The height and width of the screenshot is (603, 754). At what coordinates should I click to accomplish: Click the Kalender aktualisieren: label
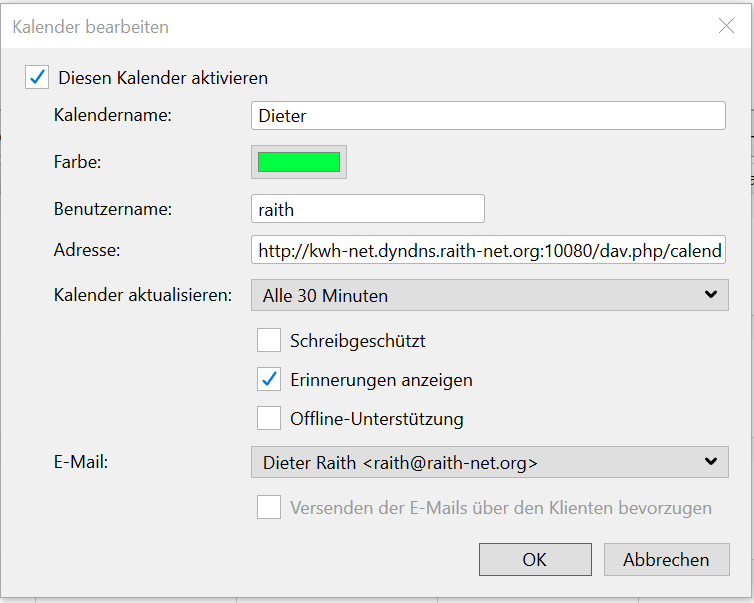143,295
